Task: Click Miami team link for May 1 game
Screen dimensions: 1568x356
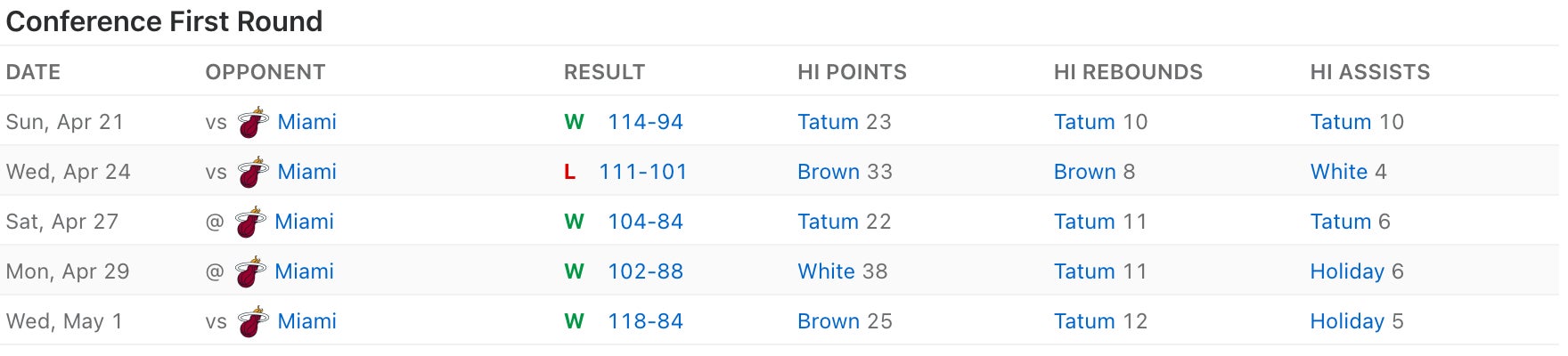Action: point(306,321)
